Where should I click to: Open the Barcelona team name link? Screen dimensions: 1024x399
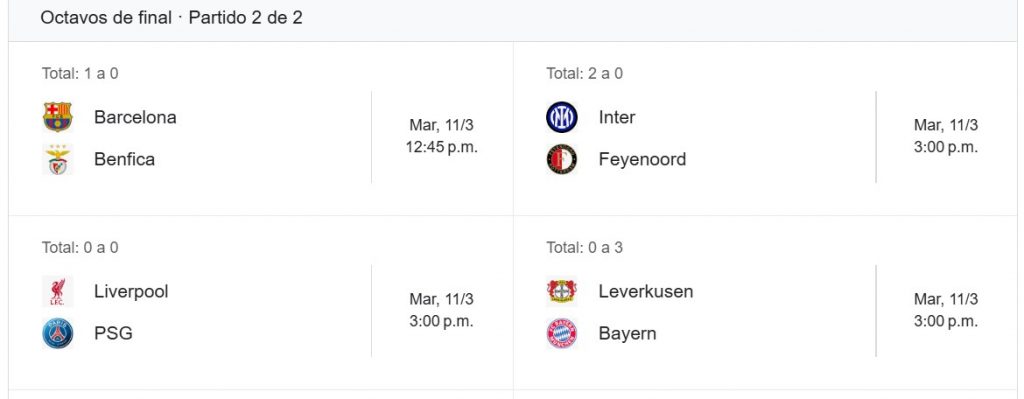135,117
